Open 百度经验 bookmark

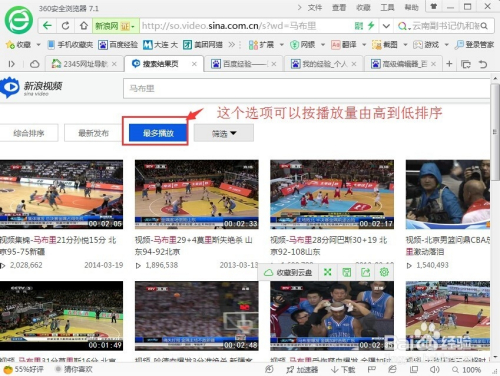pos(118,45)
